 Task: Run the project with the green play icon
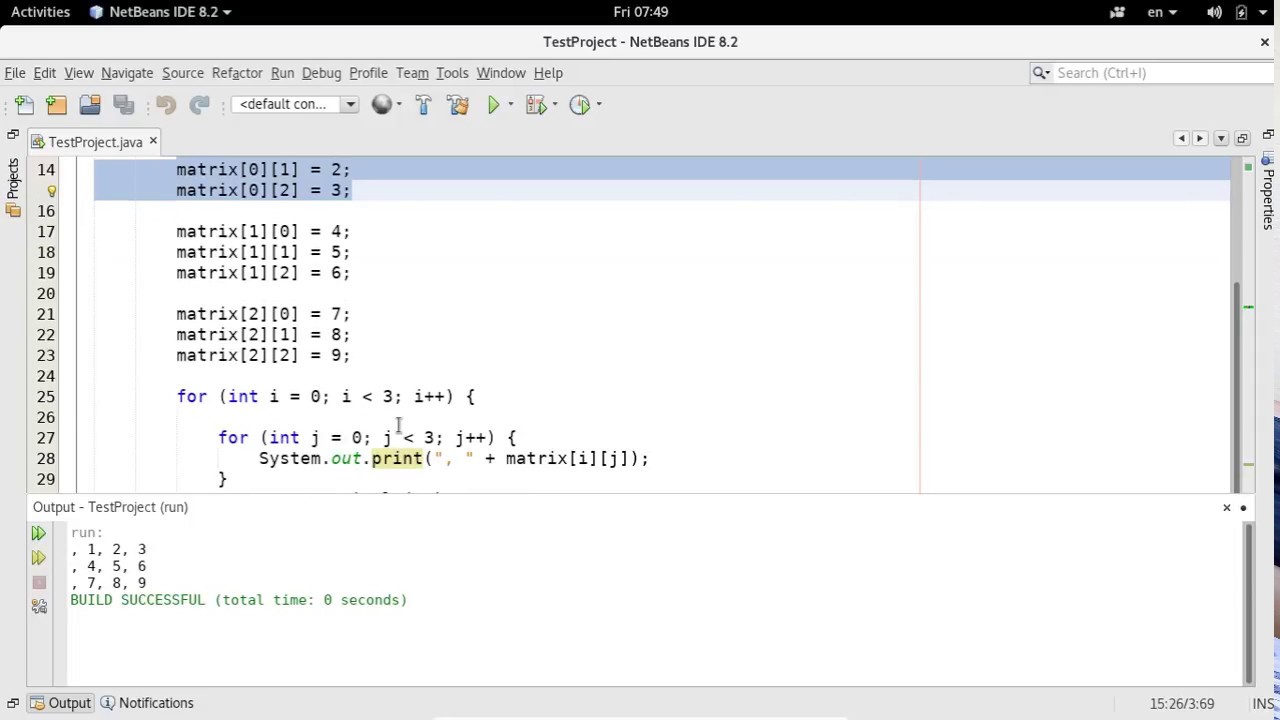pos(493,104)
